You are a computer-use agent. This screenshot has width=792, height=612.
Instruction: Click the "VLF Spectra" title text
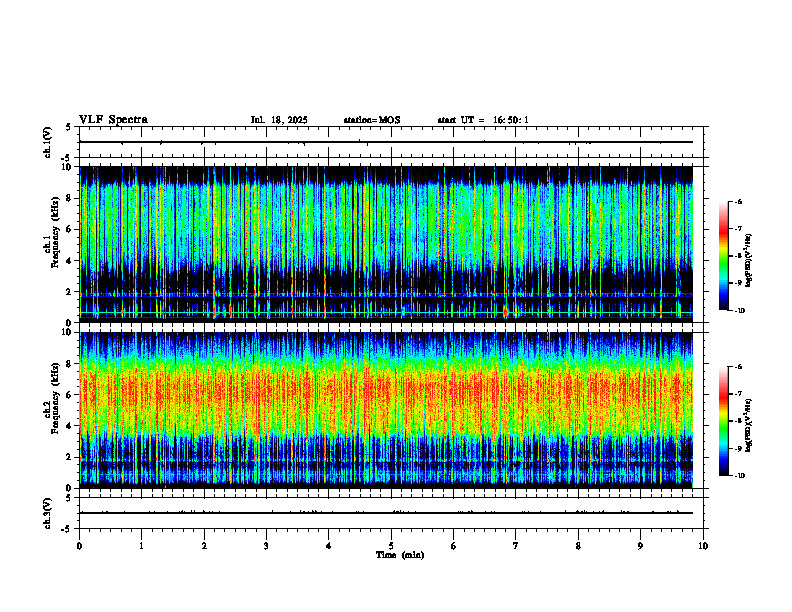click(113, 120)
